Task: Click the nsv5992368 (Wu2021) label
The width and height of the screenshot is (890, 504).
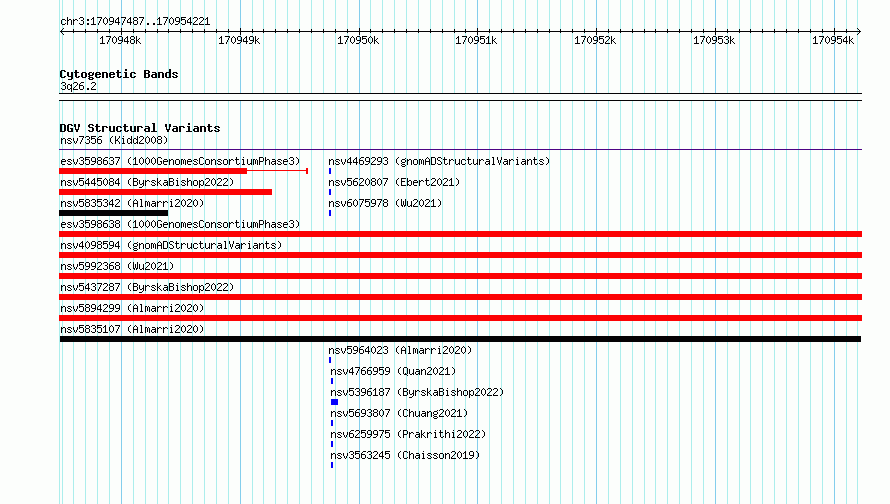Action: [x=117, y=266]
